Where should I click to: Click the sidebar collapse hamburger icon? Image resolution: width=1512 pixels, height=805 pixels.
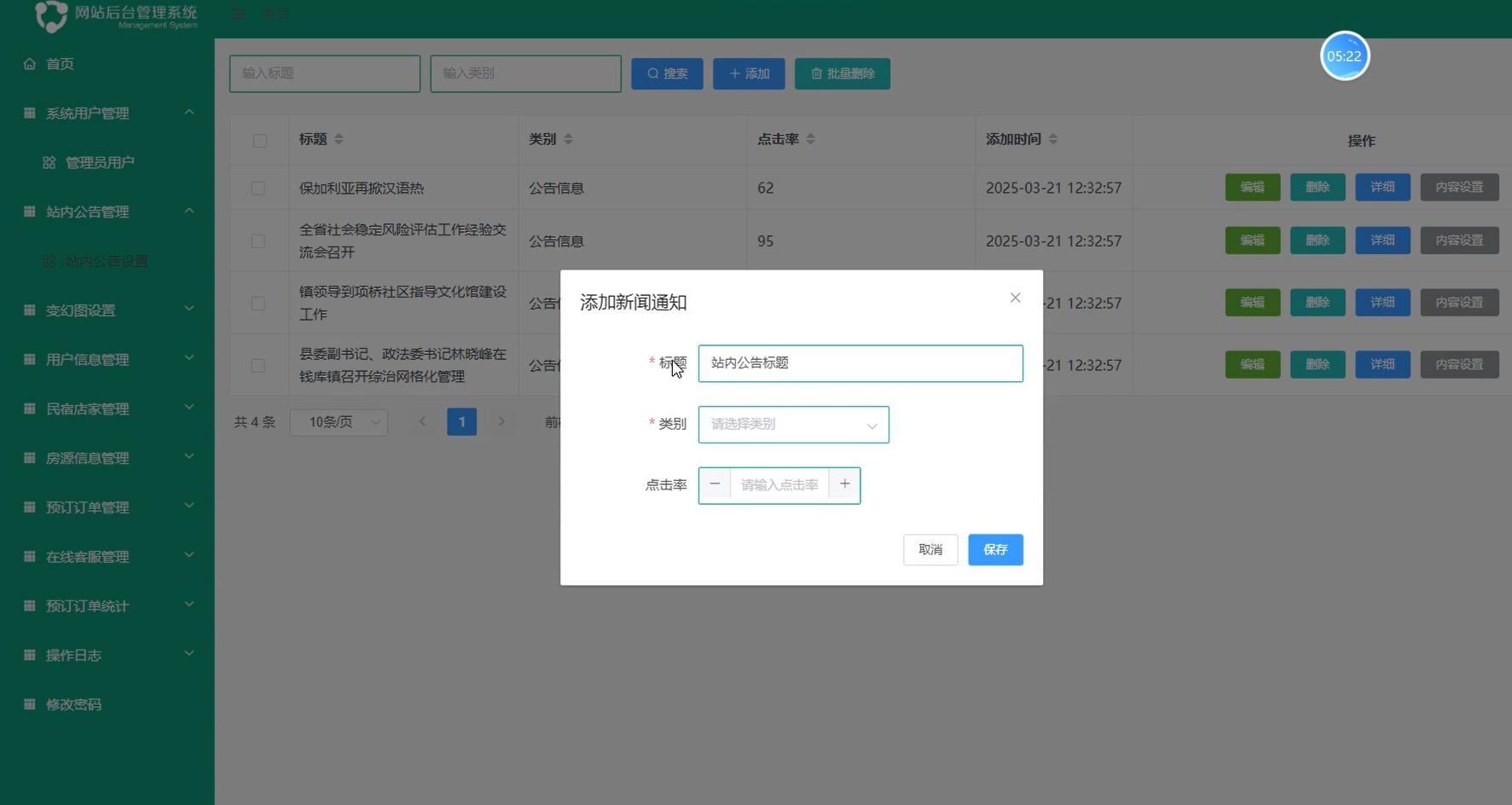(x=238, y=14)
